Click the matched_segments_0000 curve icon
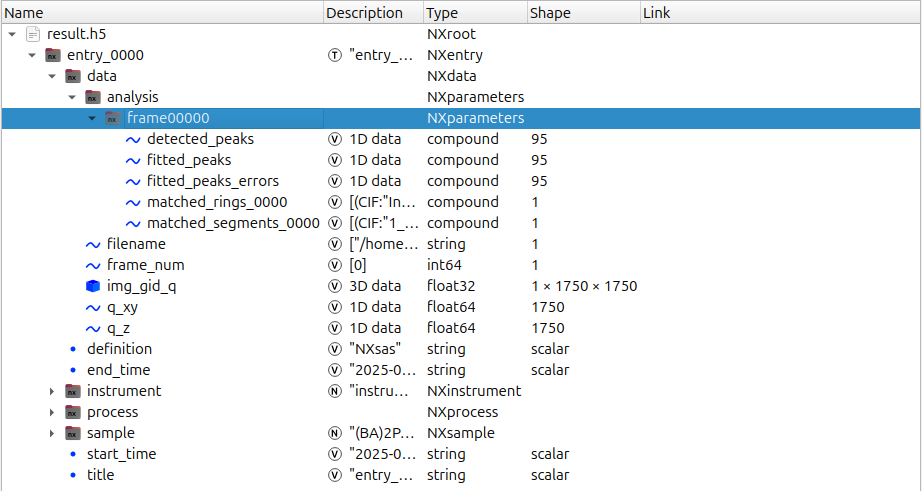 click(133, 223)
